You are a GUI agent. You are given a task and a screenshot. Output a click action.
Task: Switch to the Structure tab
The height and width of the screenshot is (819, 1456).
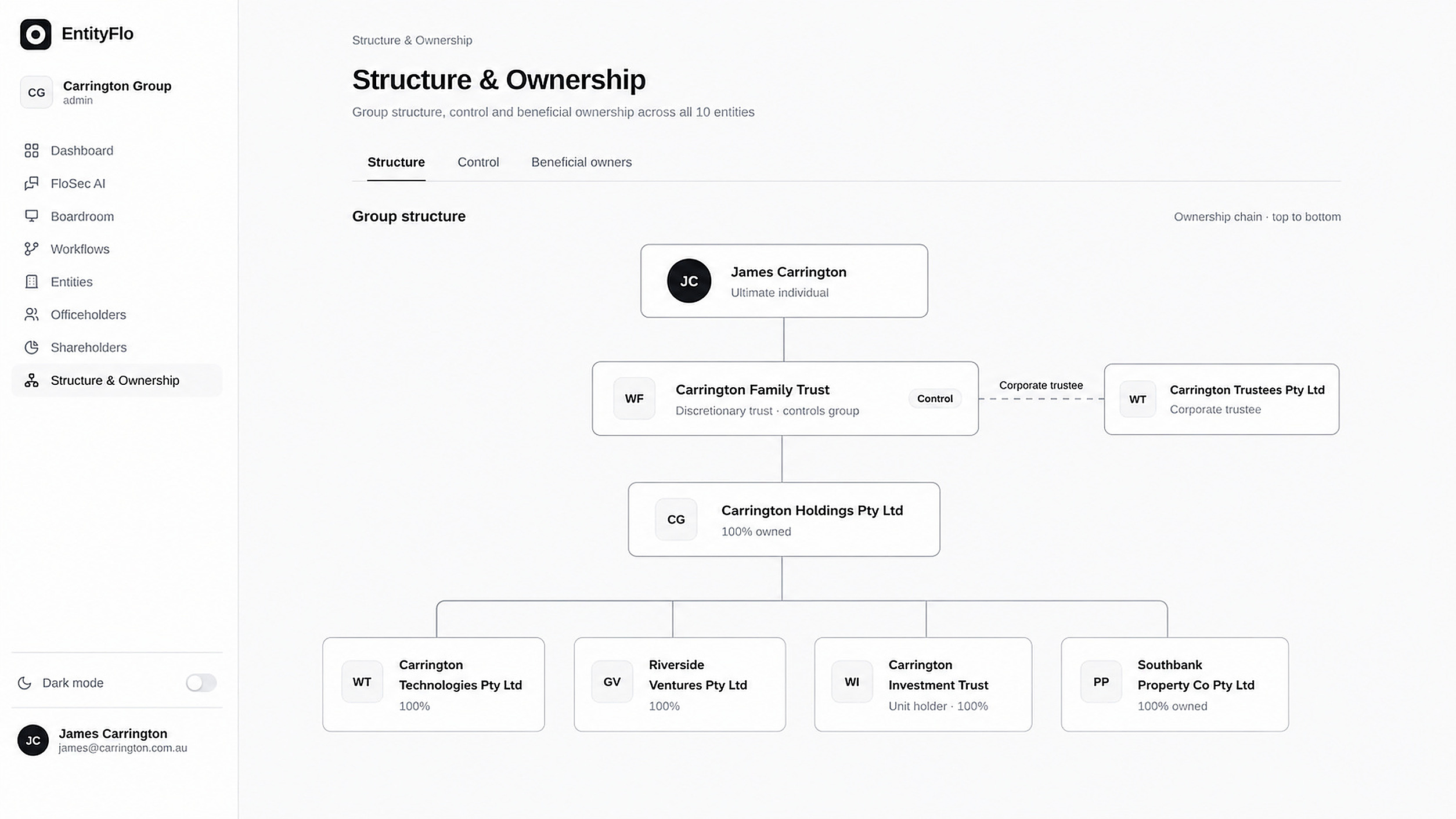click(396, 163)
